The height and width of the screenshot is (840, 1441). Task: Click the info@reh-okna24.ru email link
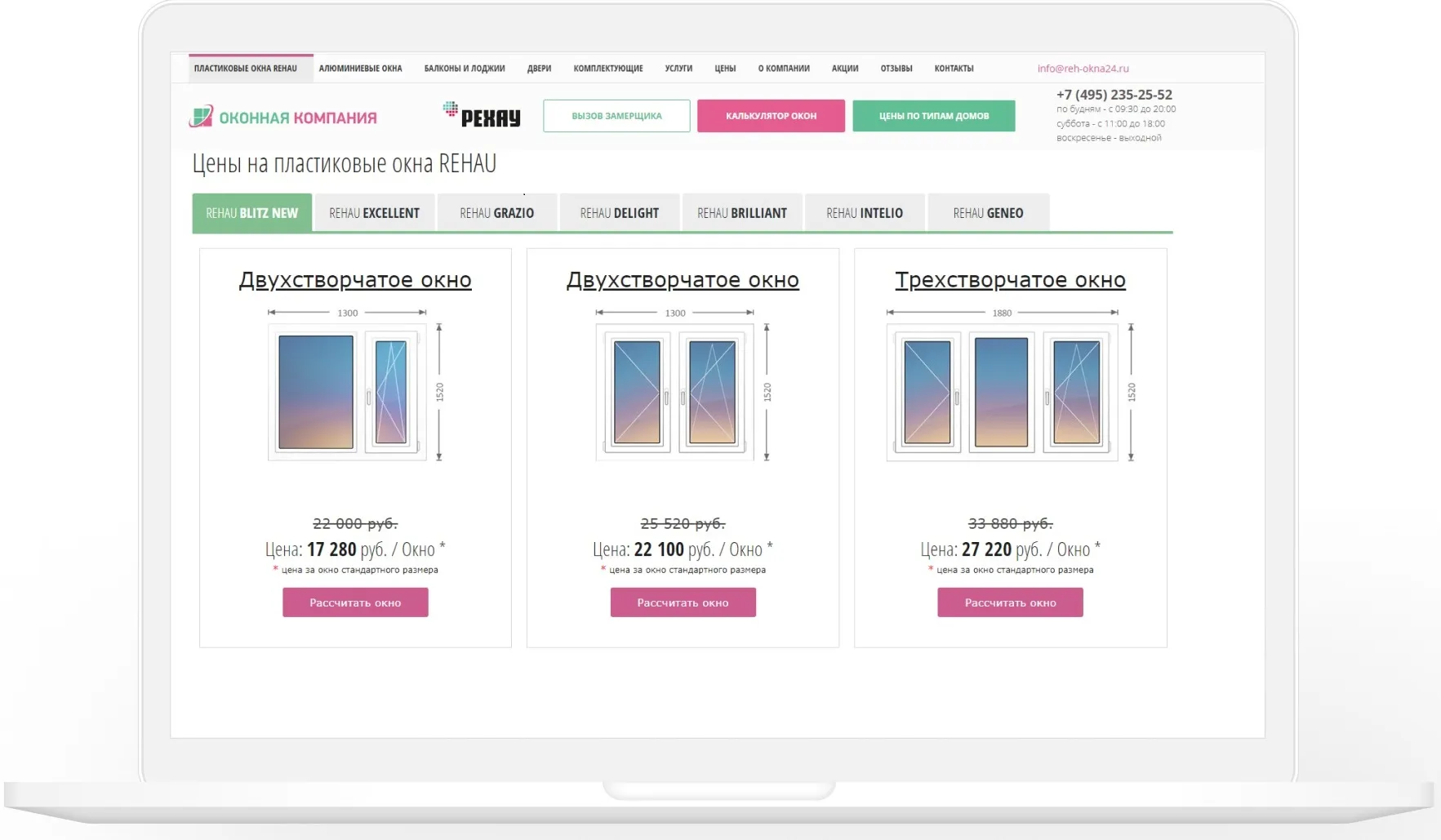(x=1083, y=69)
